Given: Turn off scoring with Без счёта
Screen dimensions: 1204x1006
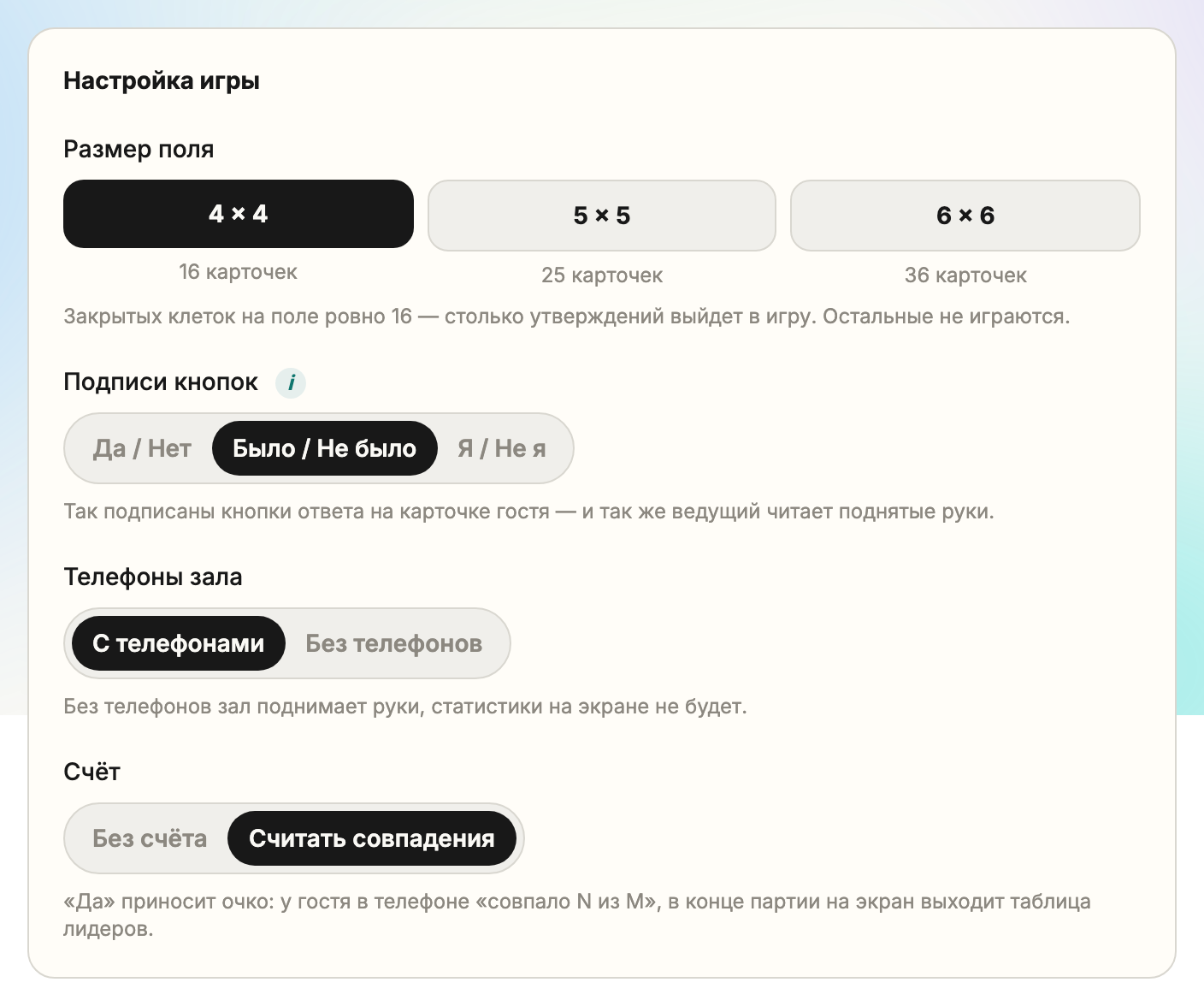Looking at the screenshot, I should (x=150, y=838).
